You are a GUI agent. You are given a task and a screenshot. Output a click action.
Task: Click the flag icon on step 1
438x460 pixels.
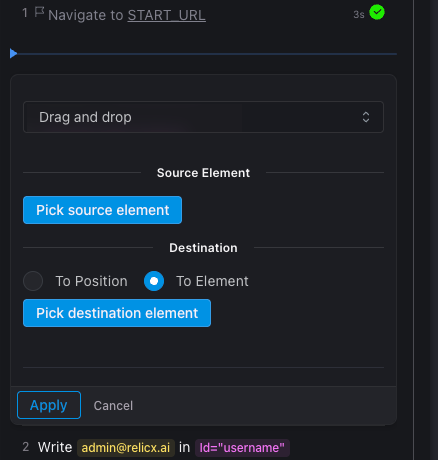tap(39, 12)
